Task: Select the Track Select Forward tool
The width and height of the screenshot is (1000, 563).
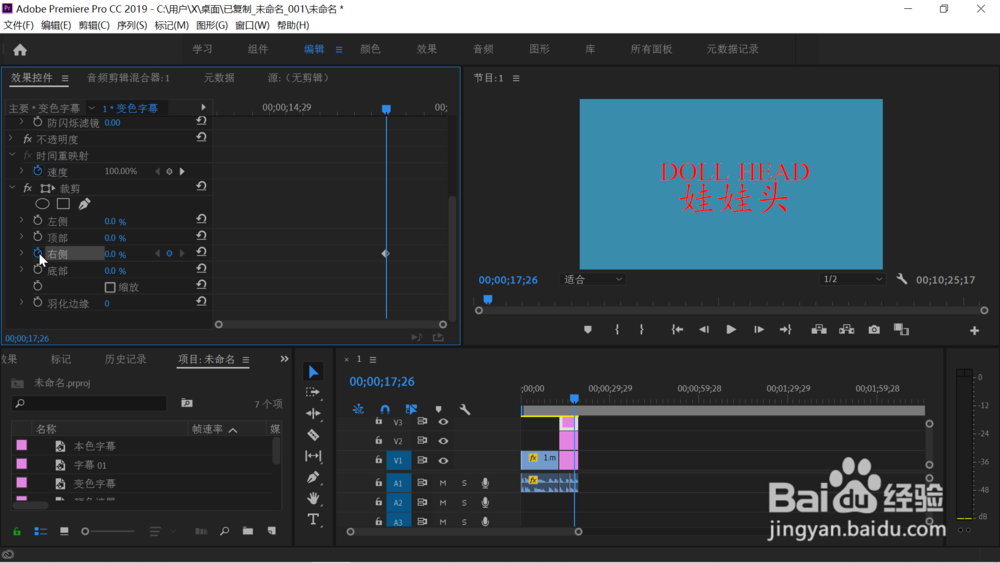Action: pyautogui.click(x=312, y=392)
